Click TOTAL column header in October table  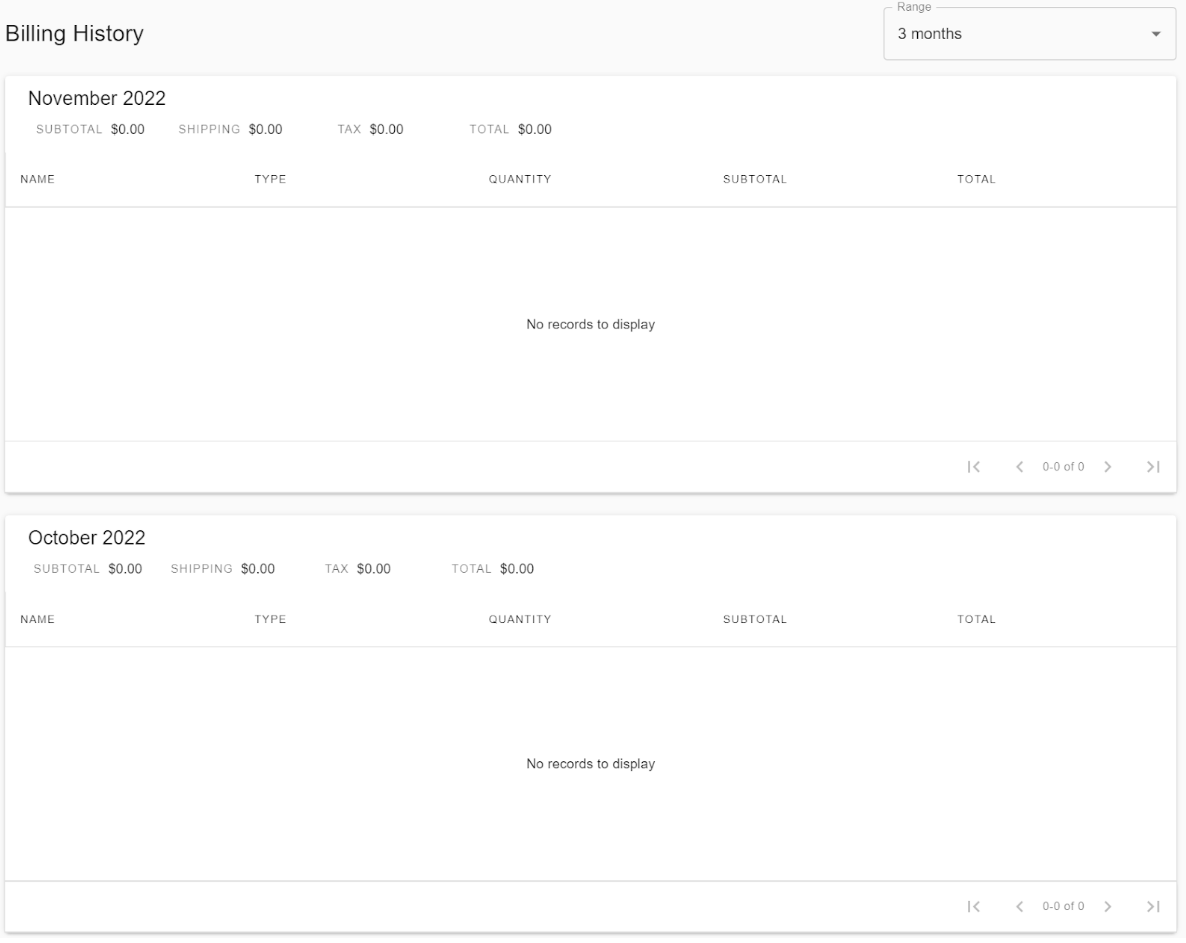(x=976, y=620)
